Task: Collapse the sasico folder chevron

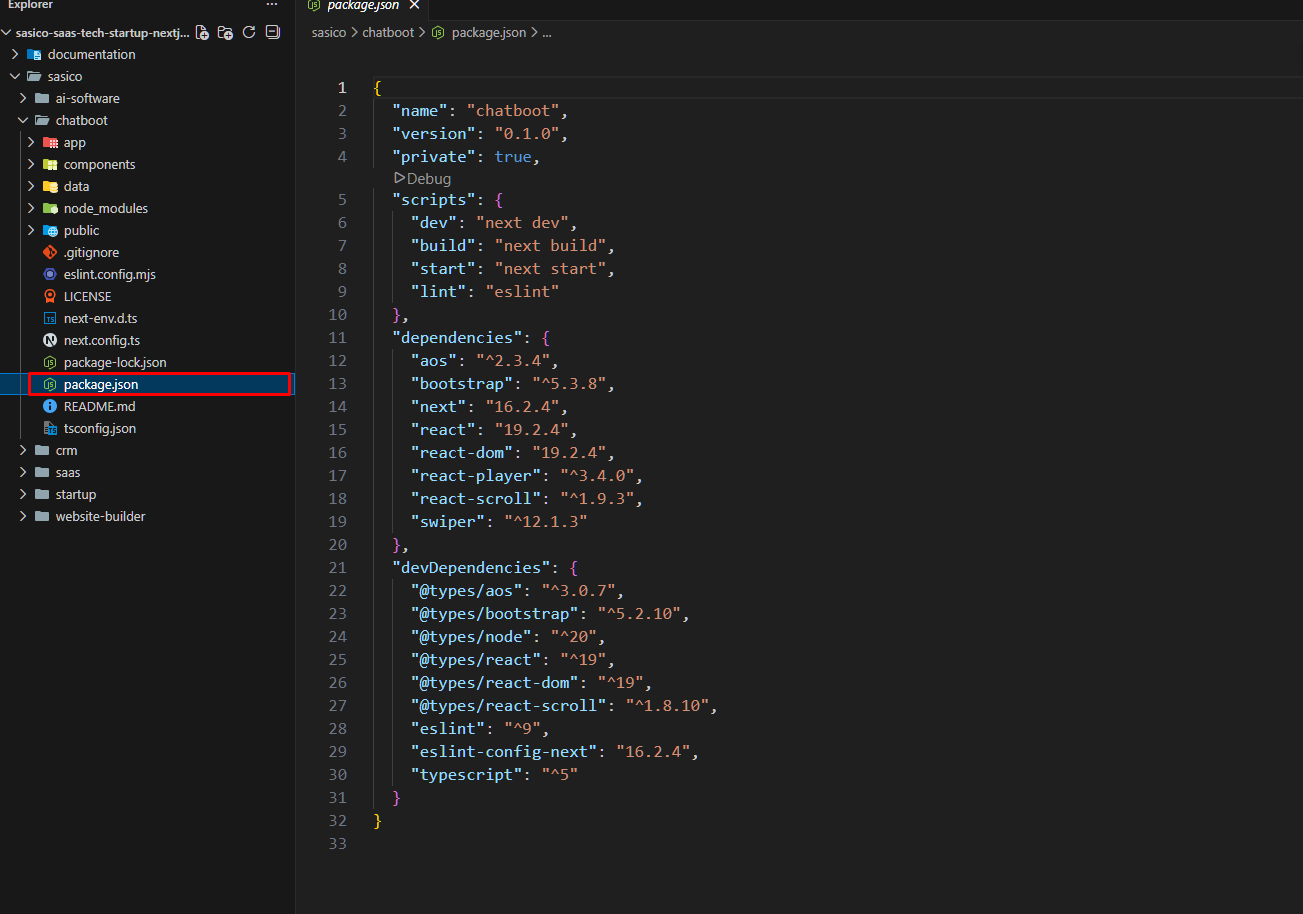Action: coord(15,76)
